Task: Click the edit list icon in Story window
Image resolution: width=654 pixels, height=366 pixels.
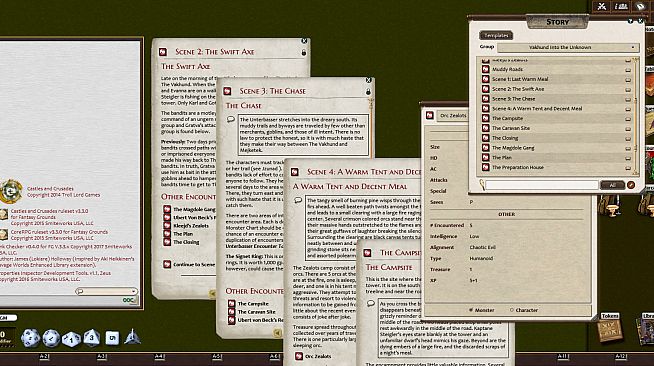Action: click(x=631, y=185)
